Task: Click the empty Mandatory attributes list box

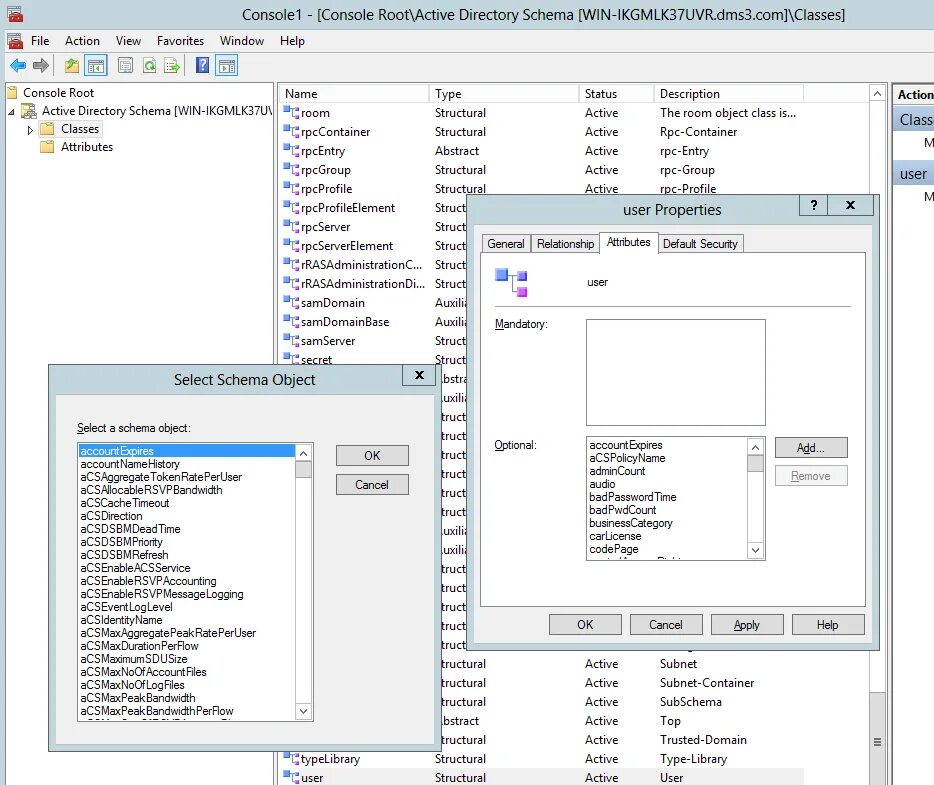Action: pos(675,372)
